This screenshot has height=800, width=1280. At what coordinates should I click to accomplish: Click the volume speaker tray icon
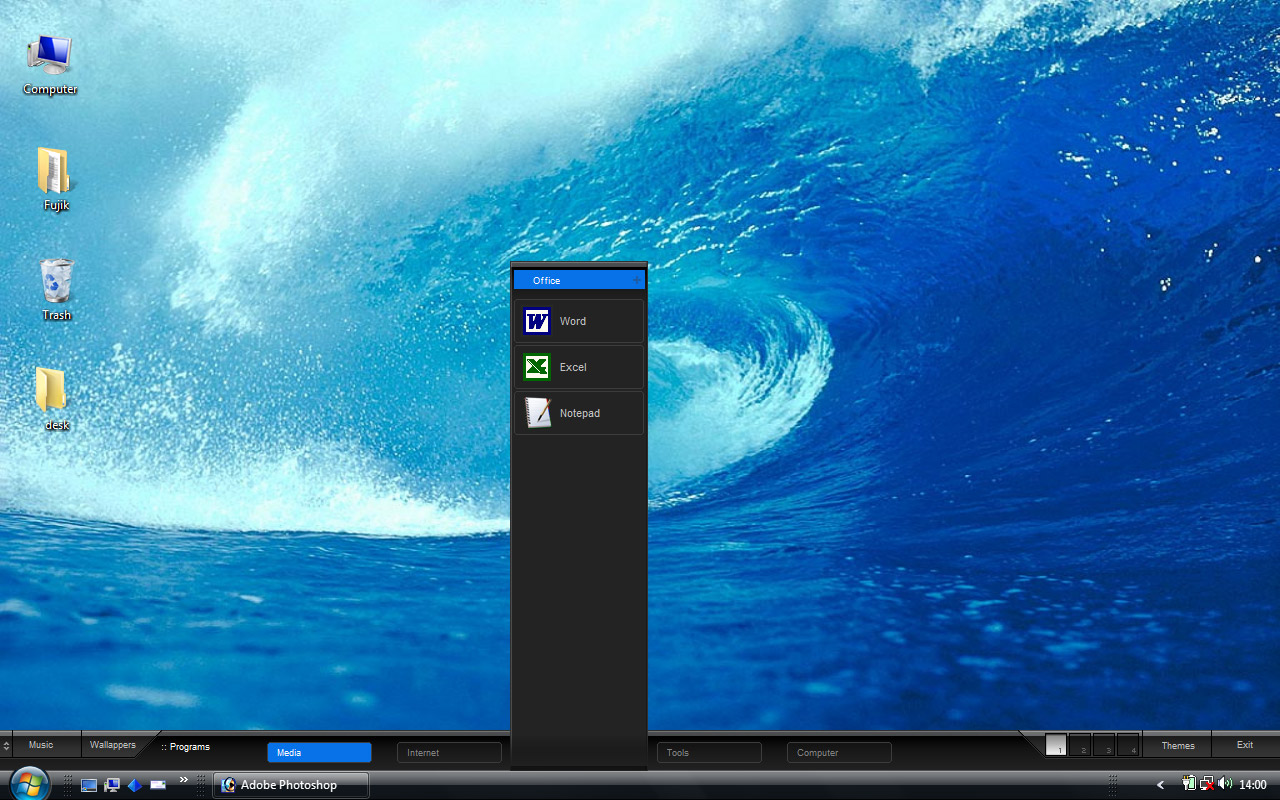pos(1225,784)
